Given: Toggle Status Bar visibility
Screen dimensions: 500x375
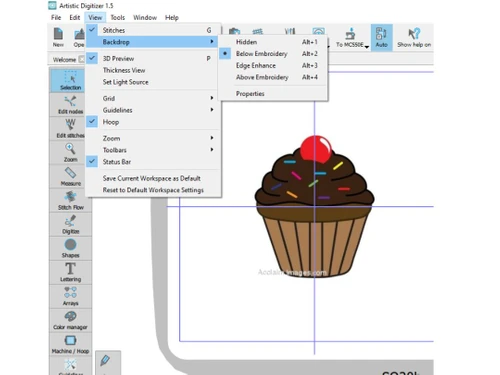Looking at the screenshot, I should (153, 162).
